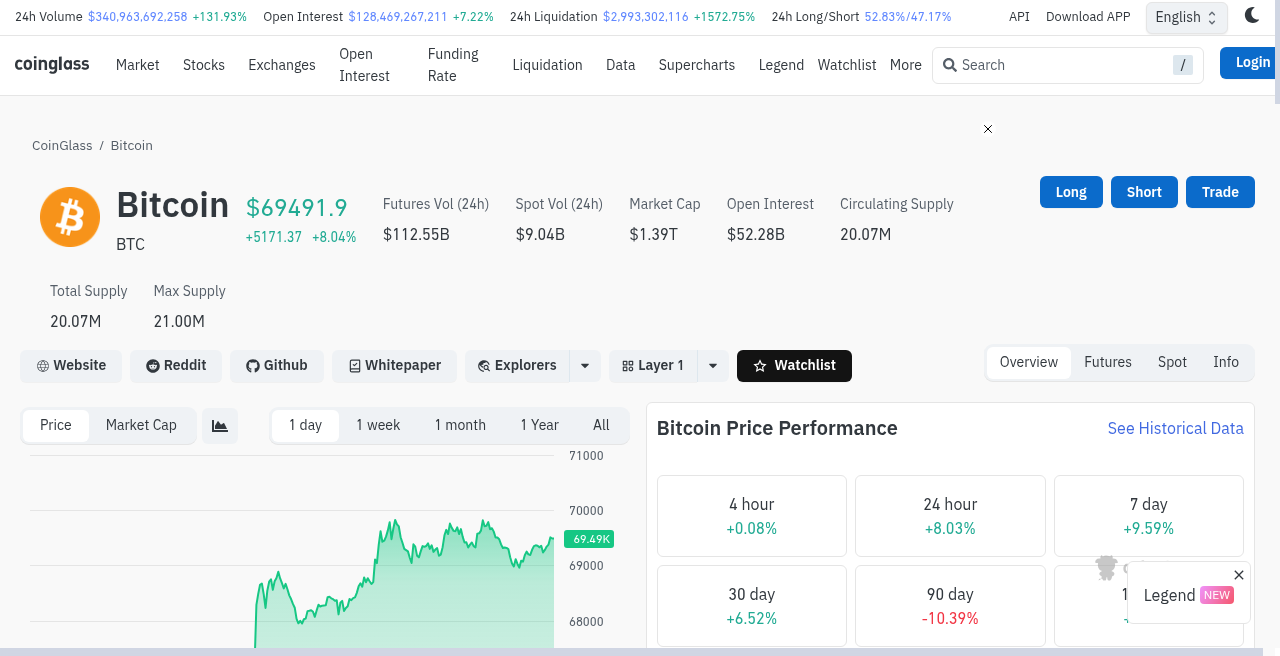Switch to the Info tab
Image resolution: width=1280 pixels, height=656 pixels.
coord(1226,363)
